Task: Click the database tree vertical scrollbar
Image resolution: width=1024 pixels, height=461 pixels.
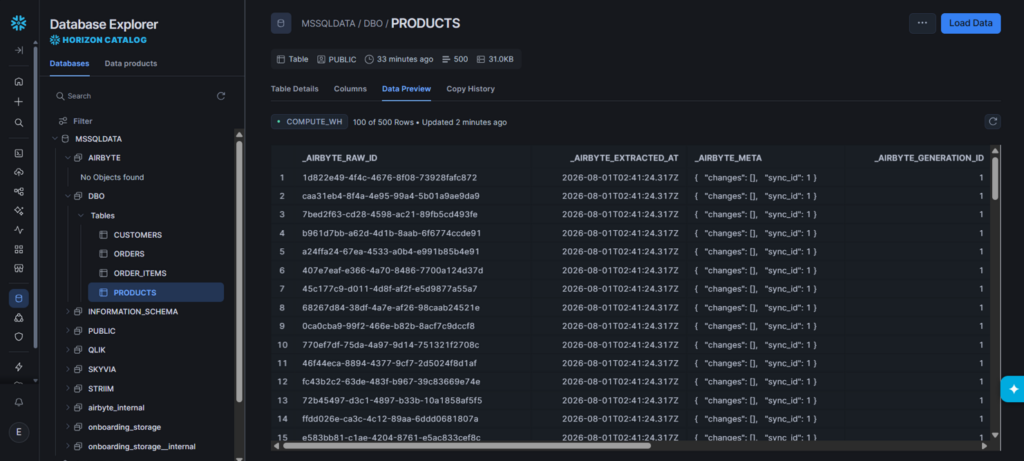Action: pos(239,271)
